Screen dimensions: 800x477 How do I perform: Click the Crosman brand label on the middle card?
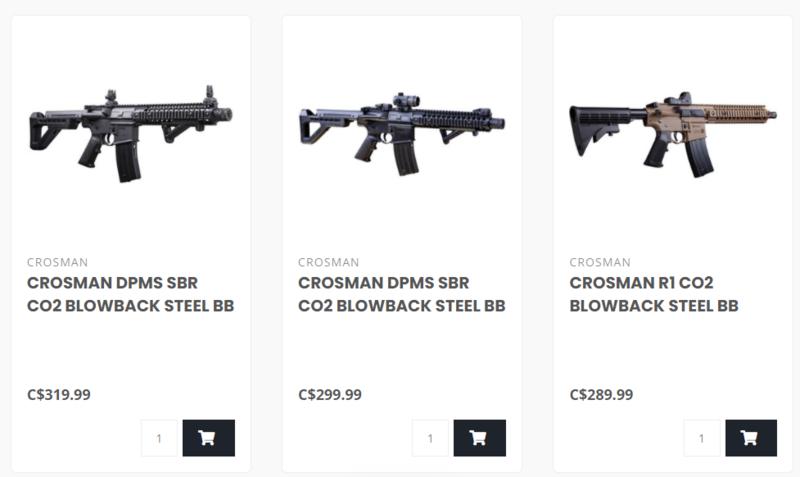point(328,262)
